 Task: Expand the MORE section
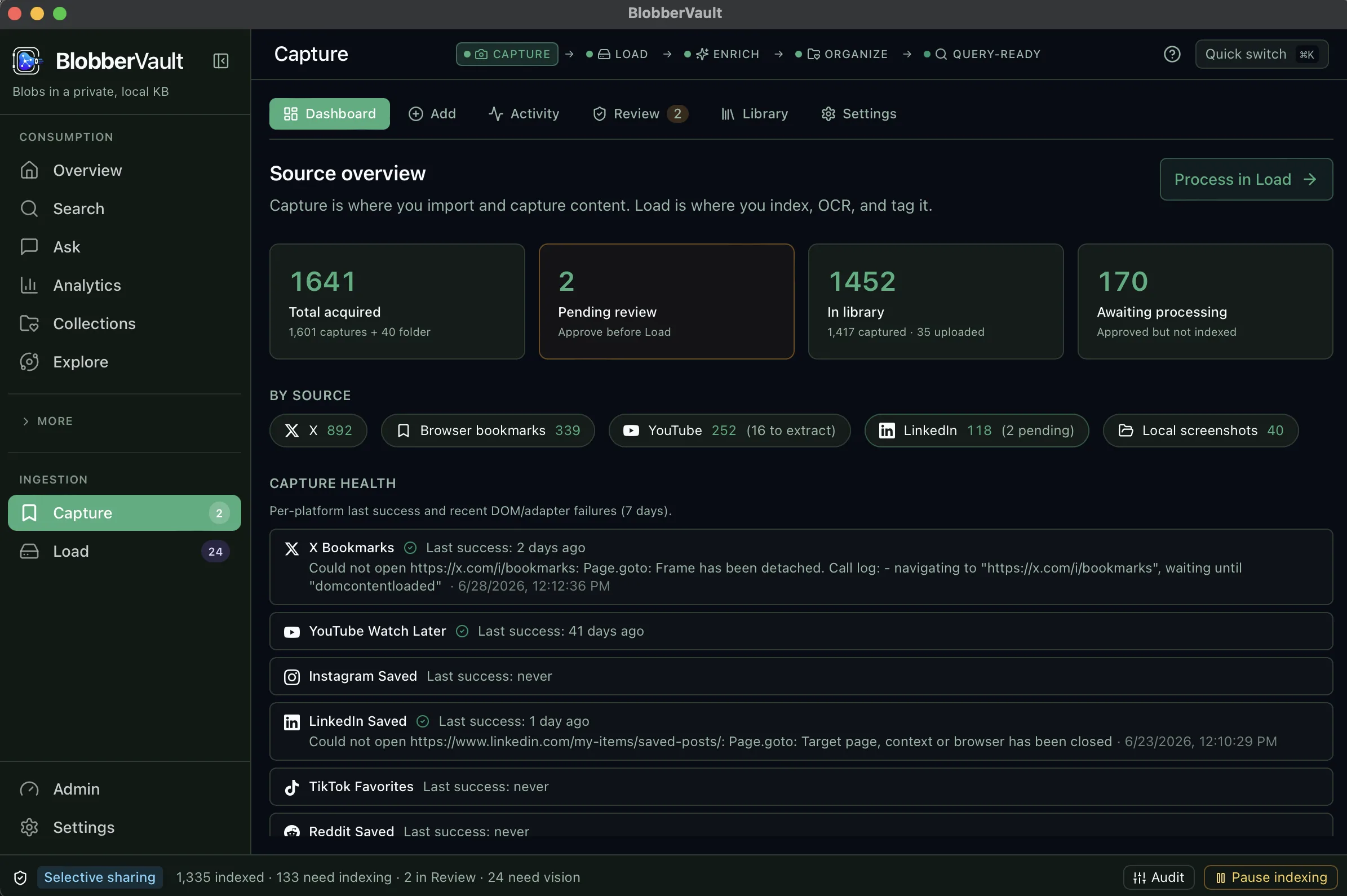click(47, 421)
